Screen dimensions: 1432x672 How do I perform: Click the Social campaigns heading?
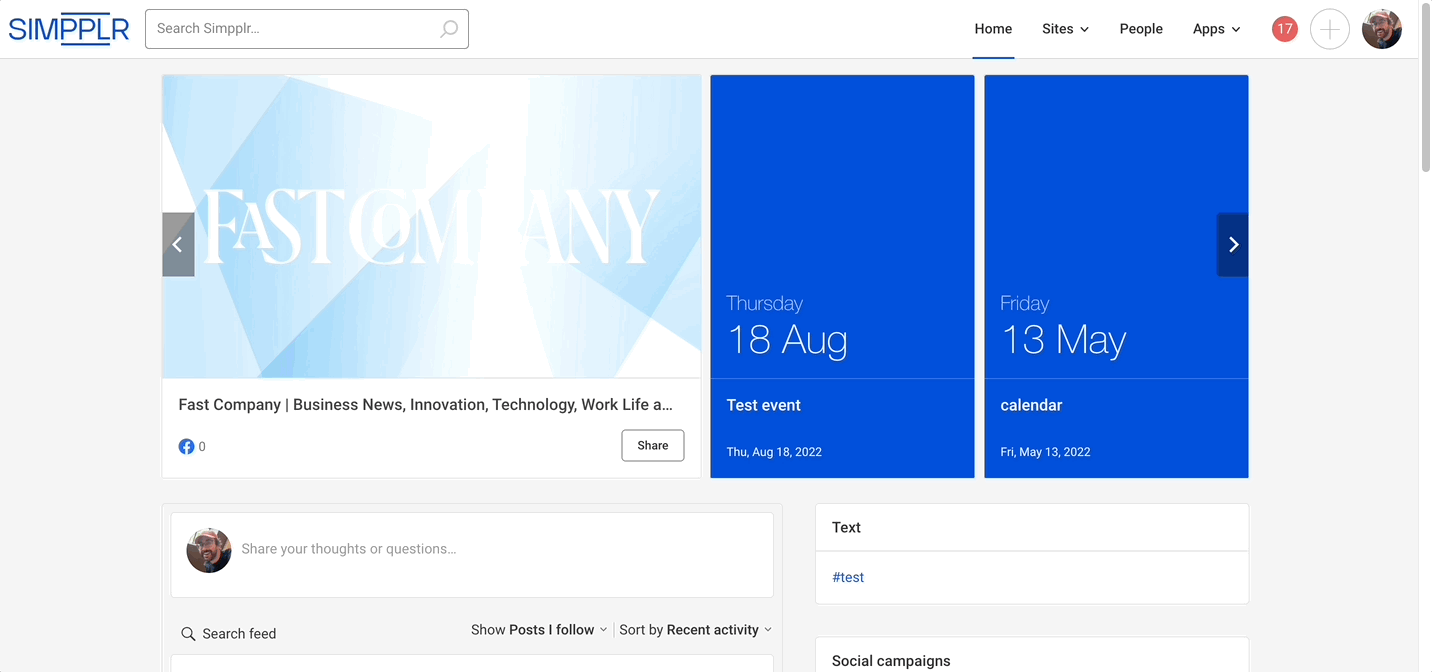pos(891,661)
